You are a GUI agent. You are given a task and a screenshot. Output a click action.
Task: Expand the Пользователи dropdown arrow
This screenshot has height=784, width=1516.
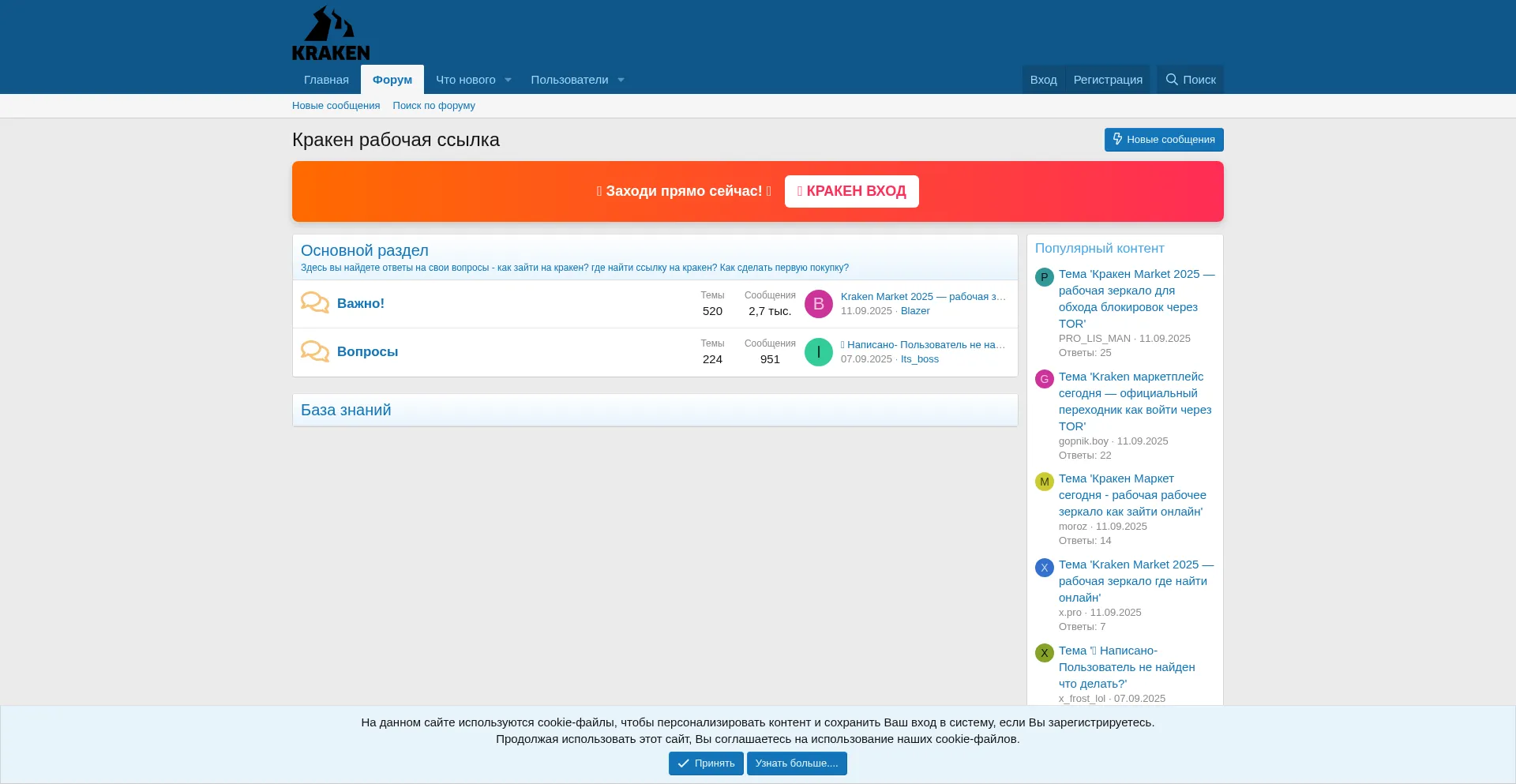621,80
